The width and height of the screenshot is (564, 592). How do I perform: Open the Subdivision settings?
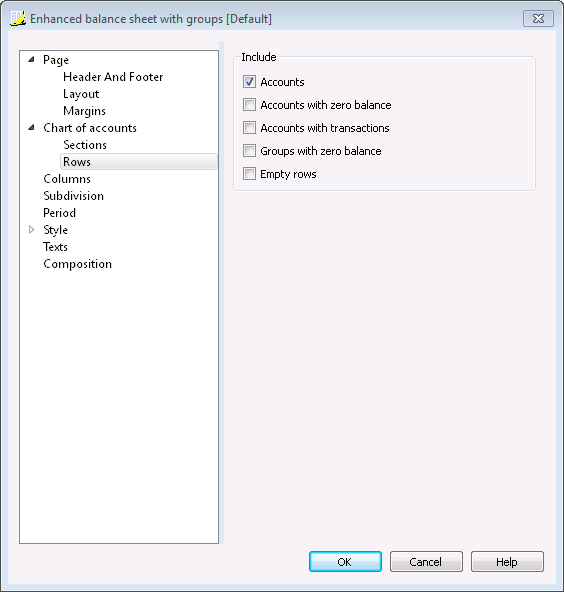tap(73, 196)
